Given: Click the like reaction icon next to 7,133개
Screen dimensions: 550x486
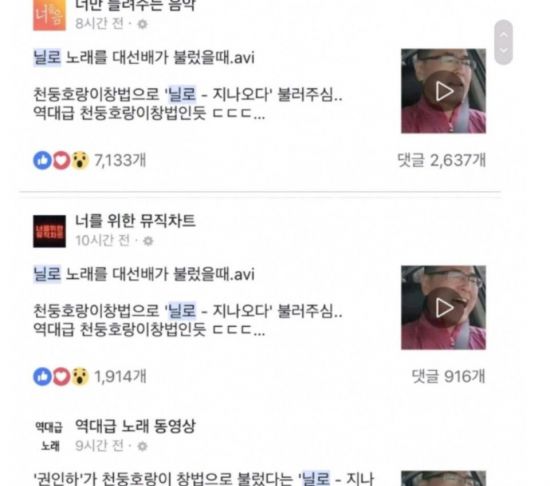Looking at the screenshot, I should (x=42, y=161).
